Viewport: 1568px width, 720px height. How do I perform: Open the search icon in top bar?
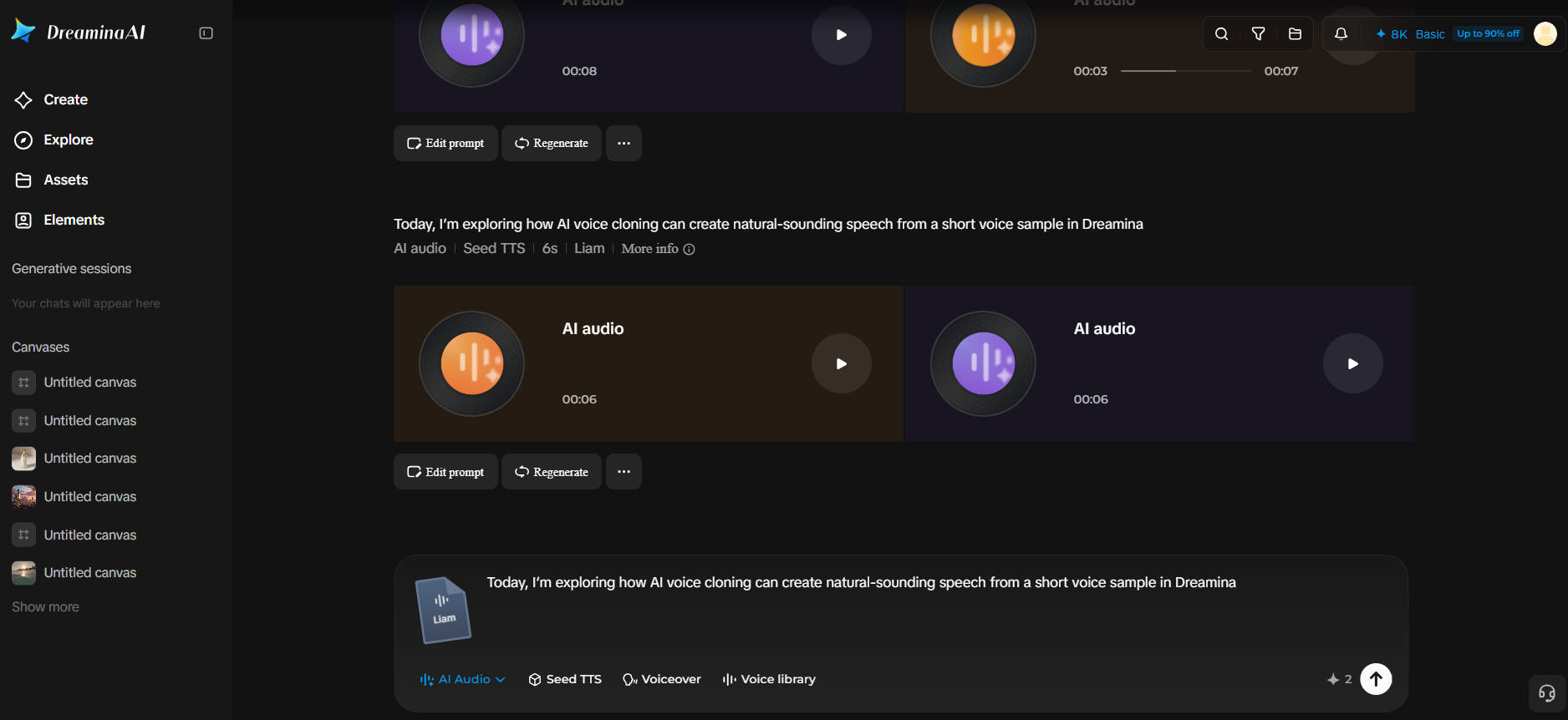click(x=1221, y=34)
